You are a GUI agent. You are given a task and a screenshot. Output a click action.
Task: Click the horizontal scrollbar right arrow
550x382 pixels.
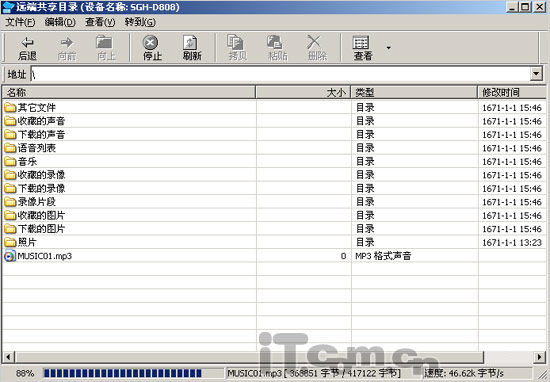pos(539,357)
